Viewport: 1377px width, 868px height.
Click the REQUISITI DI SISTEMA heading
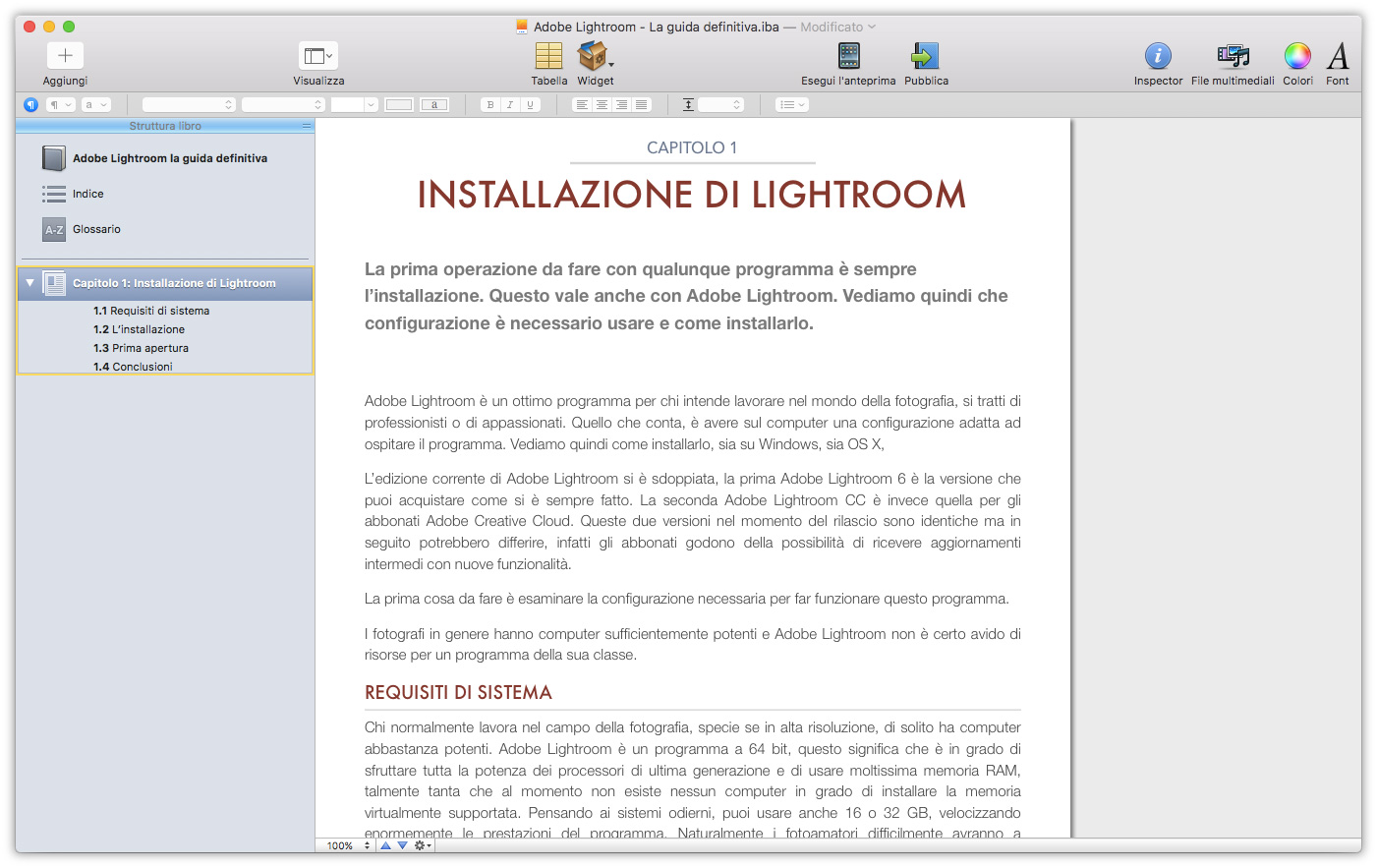click(458, 693)
